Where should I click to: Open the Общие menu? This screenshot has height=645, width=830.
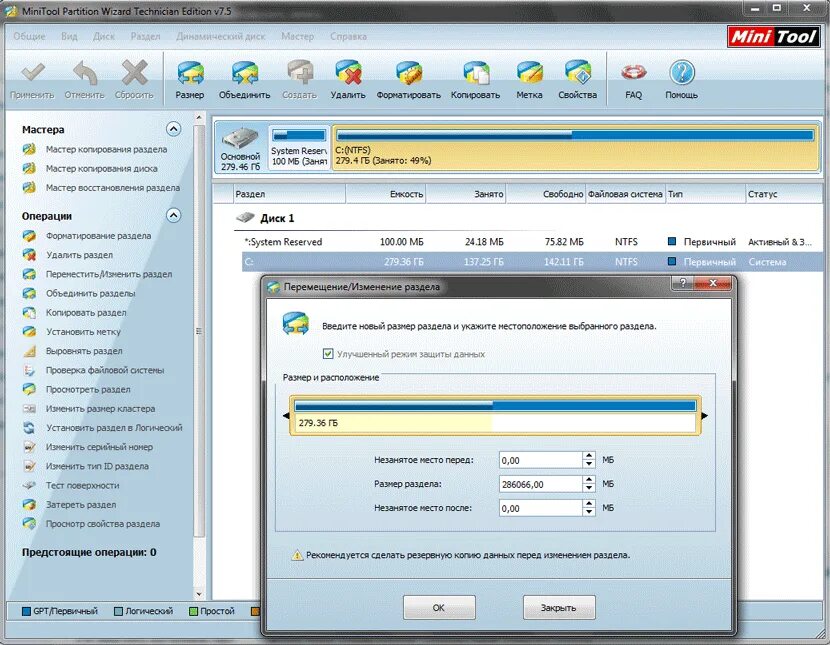[x=29, y=37]
